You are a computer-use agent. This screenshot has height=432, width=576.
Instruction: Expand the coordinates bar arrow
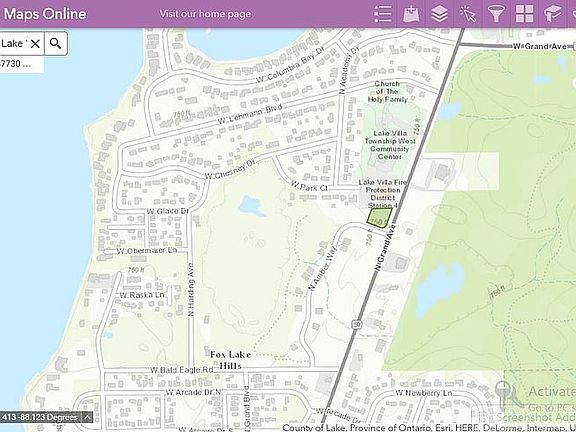87,417
